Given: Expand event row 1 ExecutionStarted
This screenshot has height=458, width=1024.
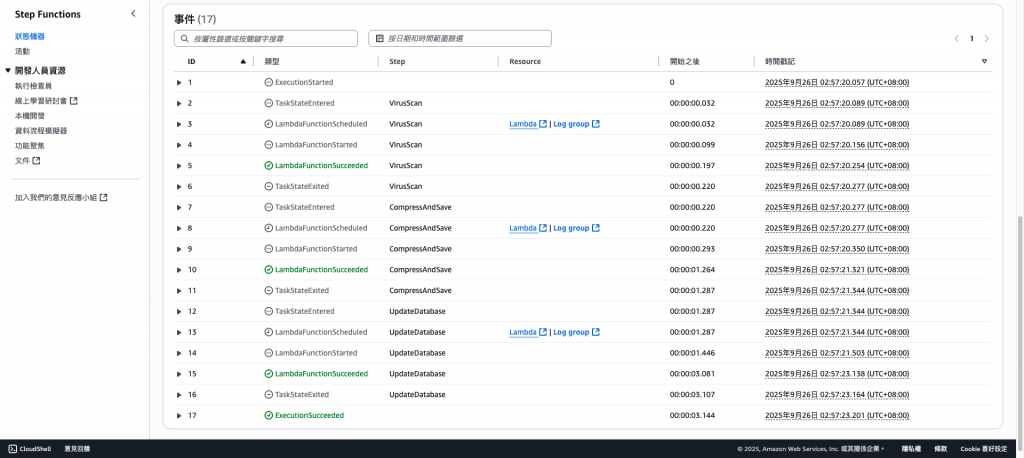Looking at the screenshot, I should pyautogui.click(x=180, y=82).
